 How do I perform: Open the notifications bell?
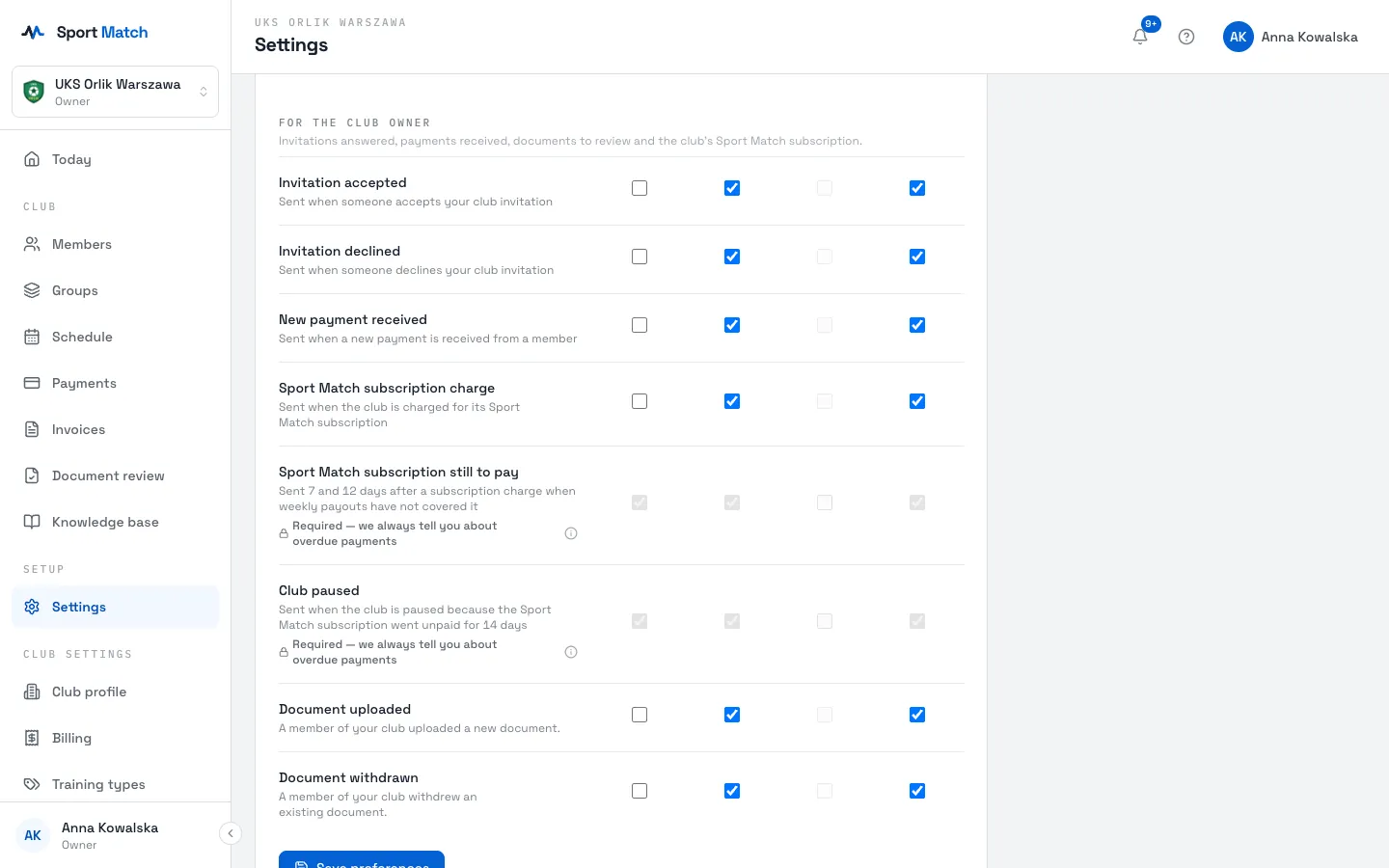click(x=1140, y=37)
